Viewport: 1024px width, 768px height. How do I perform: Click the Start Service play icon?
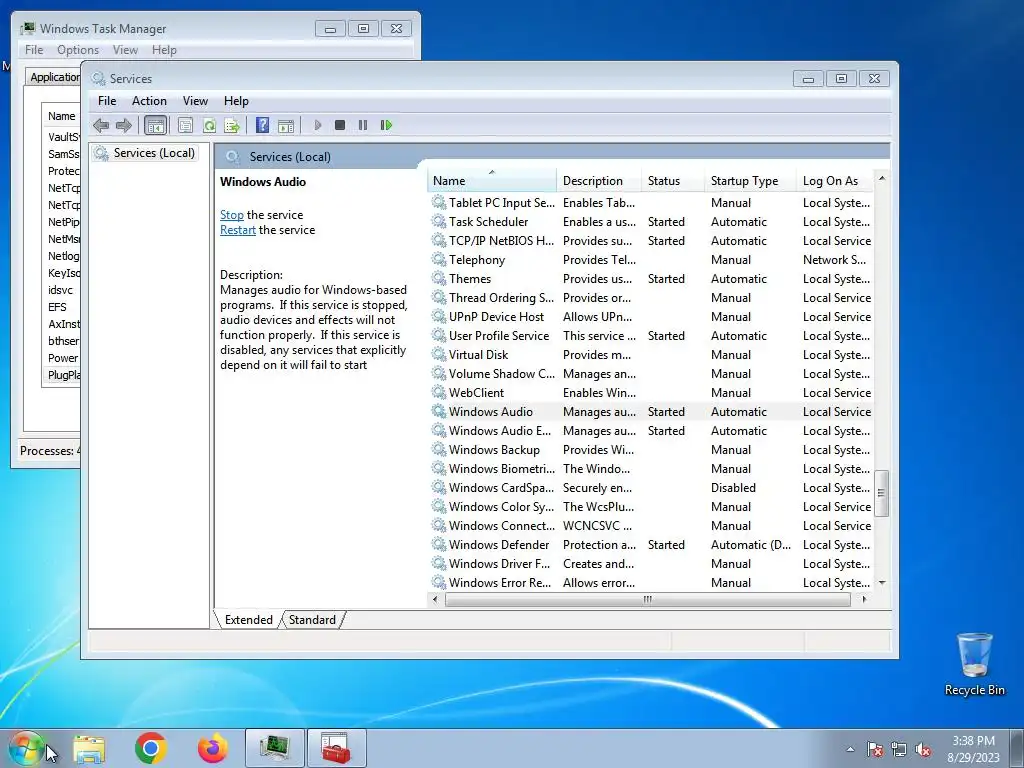click(317, 125)
